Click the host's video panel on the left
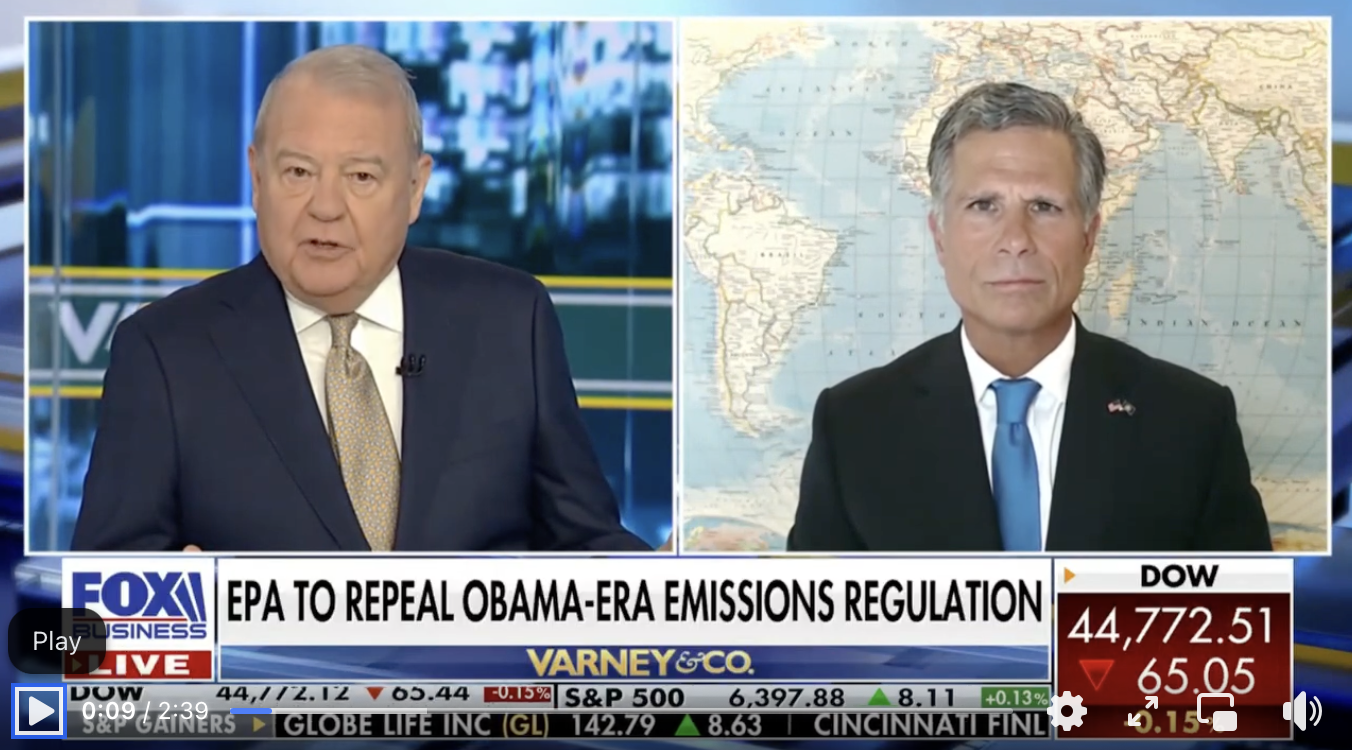This screenshot has width=1352, height=750. 351,286
